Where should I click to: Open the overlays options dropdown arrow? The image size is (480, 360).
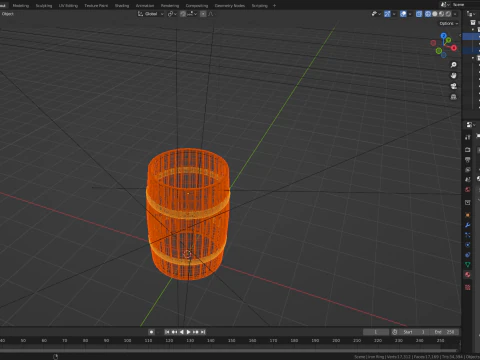[410, 14]
